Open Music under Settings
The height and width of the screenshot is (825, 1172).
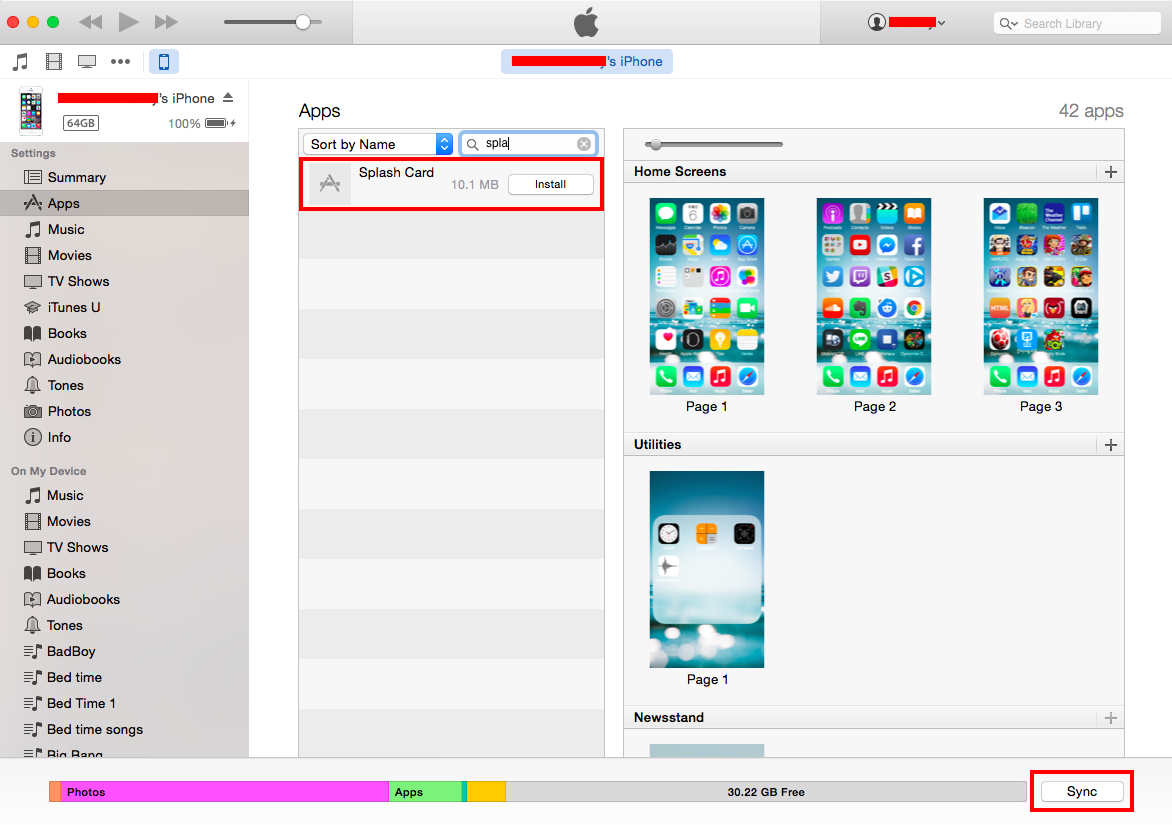point(124,229)
